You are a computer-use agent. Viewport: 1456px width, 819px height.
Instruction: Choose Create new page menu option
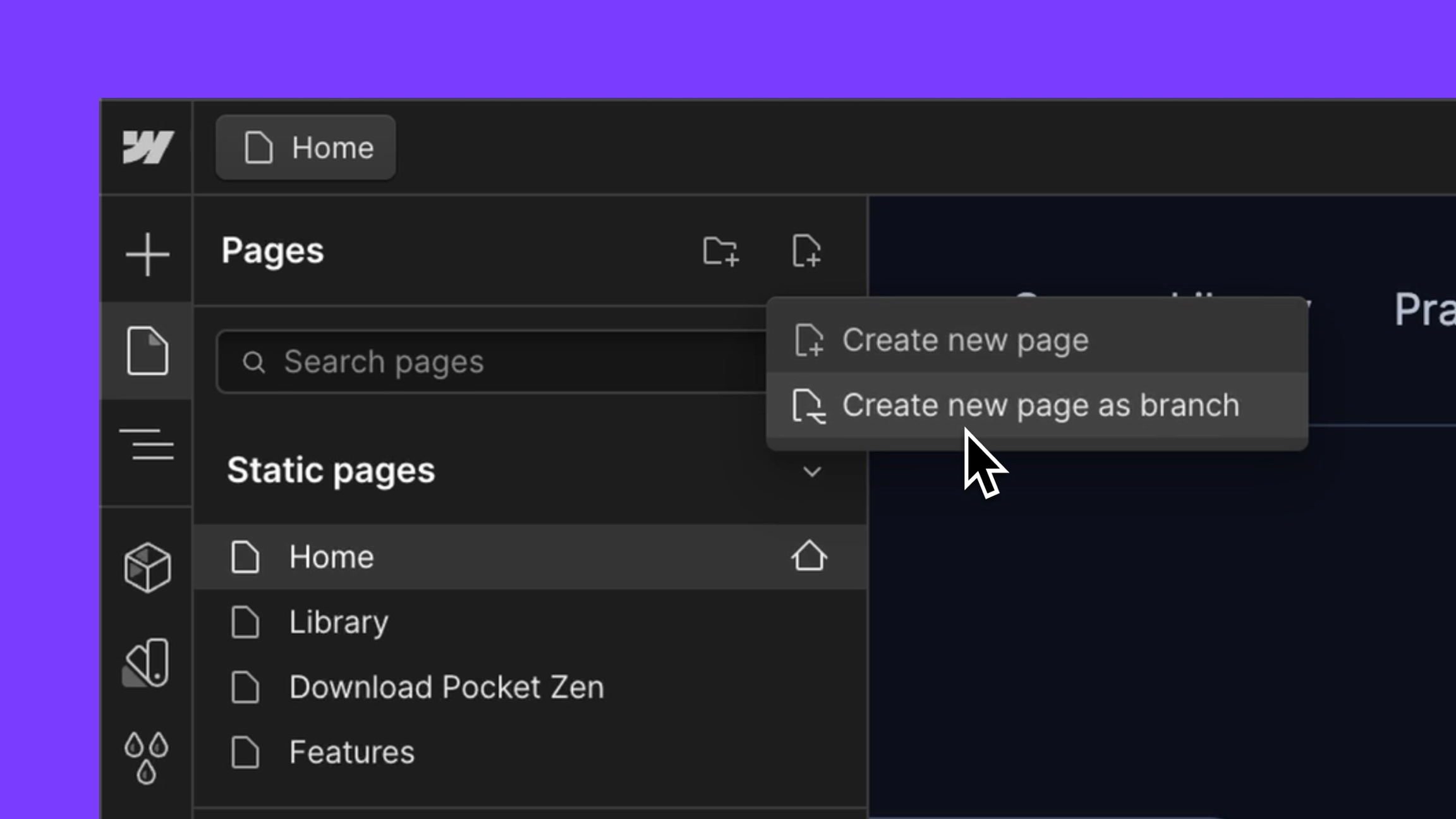[965, 341]
